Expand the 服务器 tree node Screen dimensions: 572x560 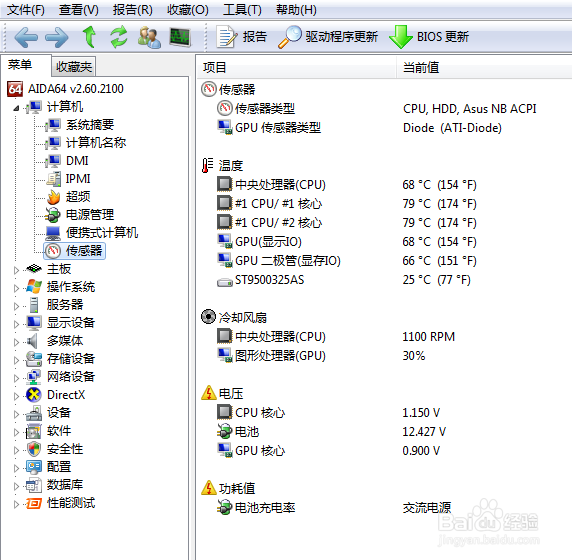pos(16,306)
